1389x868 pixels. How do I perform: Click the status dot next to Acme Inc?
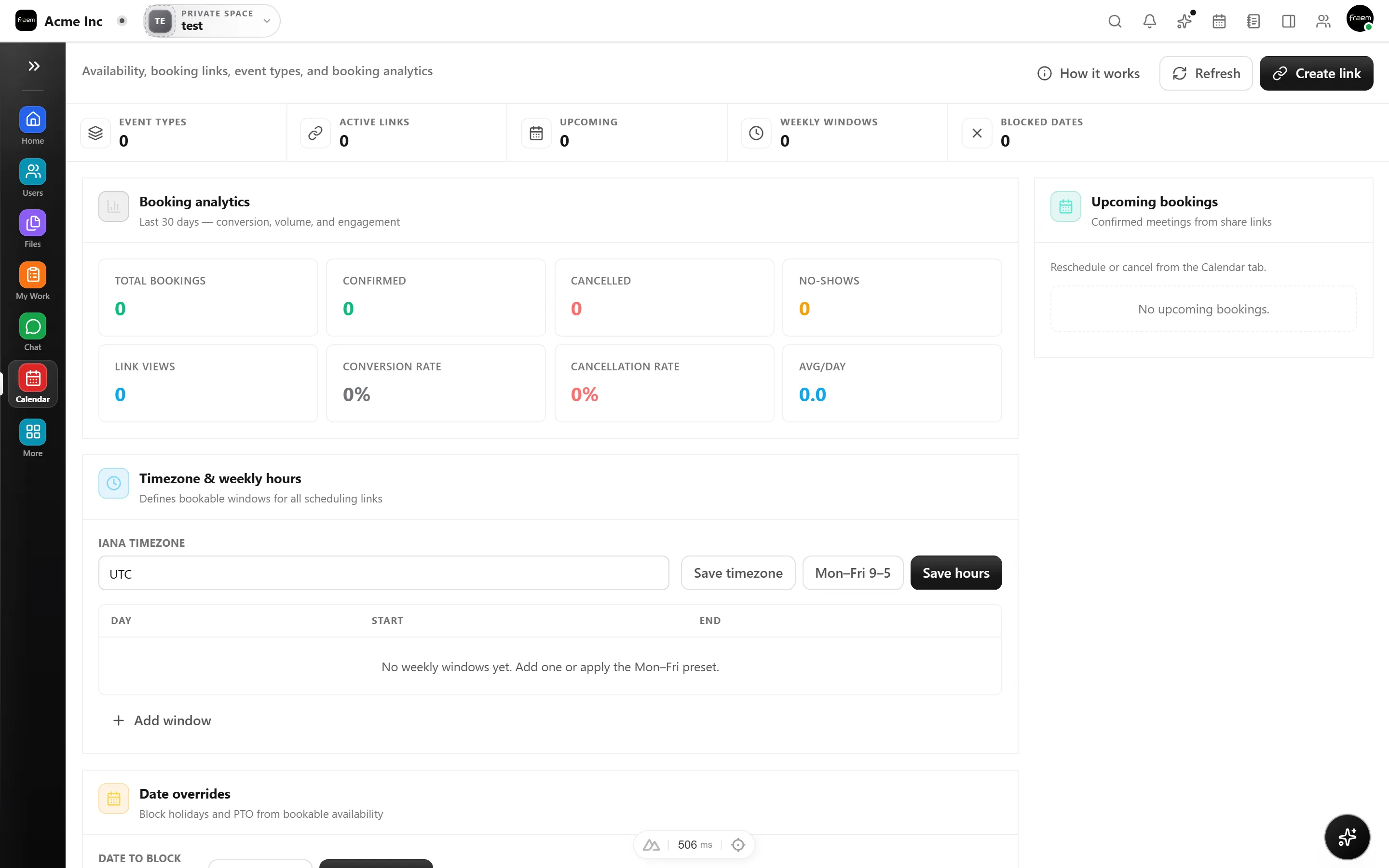click(122, 21)
